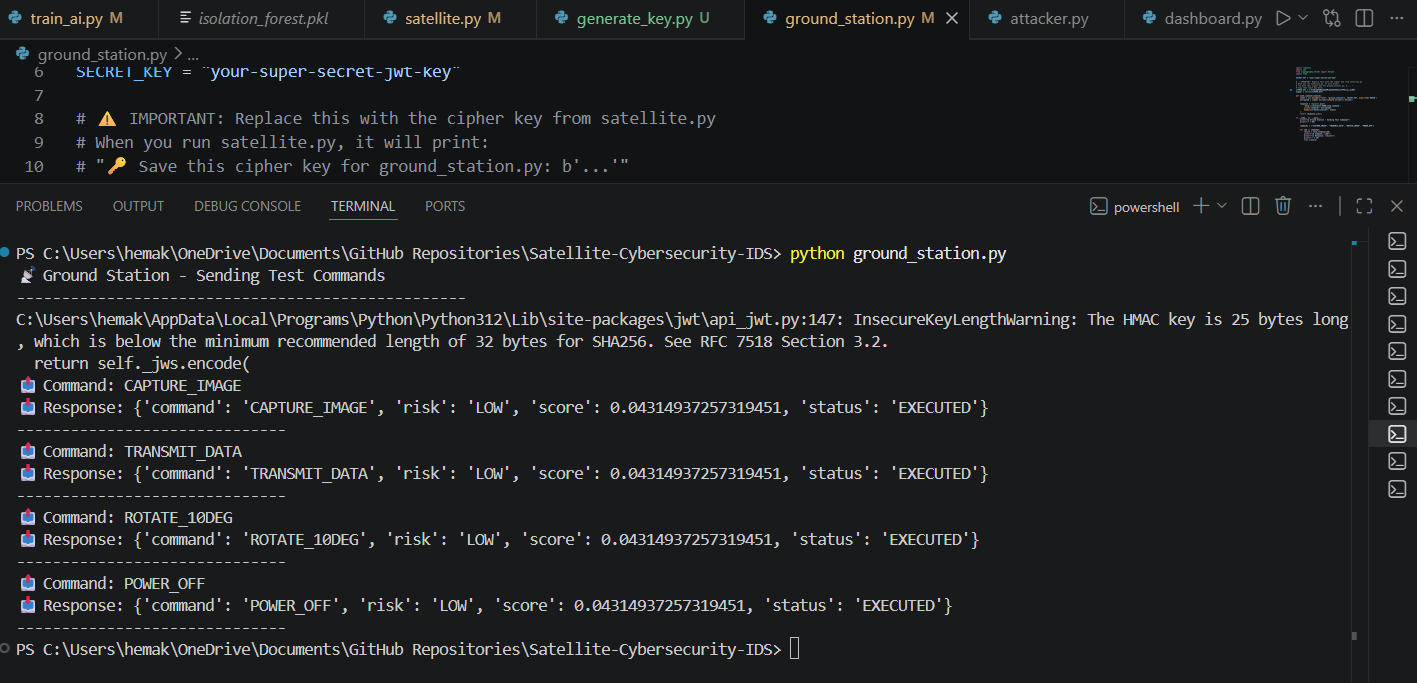Open terminal panel more actions menu

(x=1314, y=206)
